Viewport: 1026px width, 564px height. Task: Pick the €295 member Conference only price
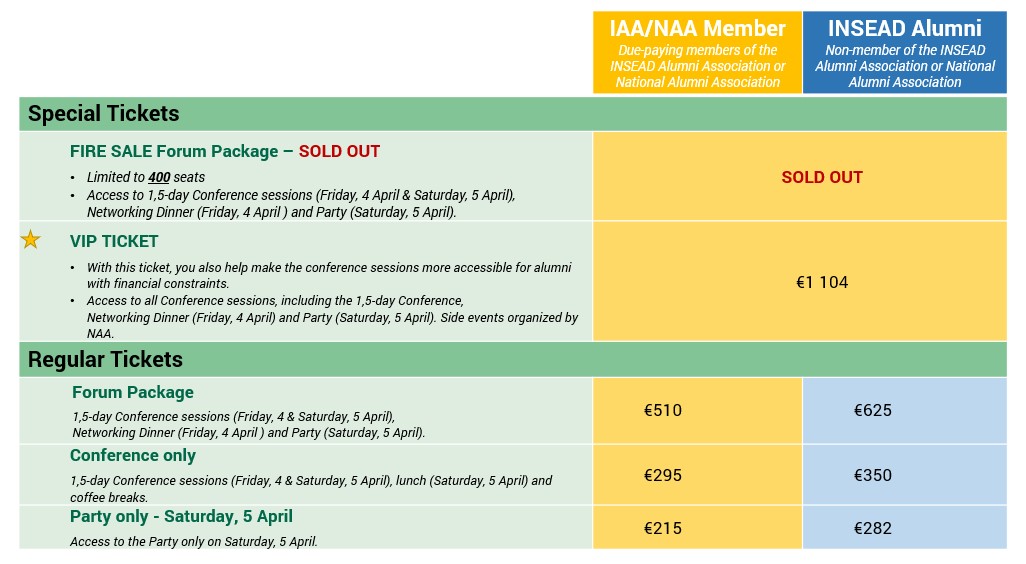click(663, 475)
